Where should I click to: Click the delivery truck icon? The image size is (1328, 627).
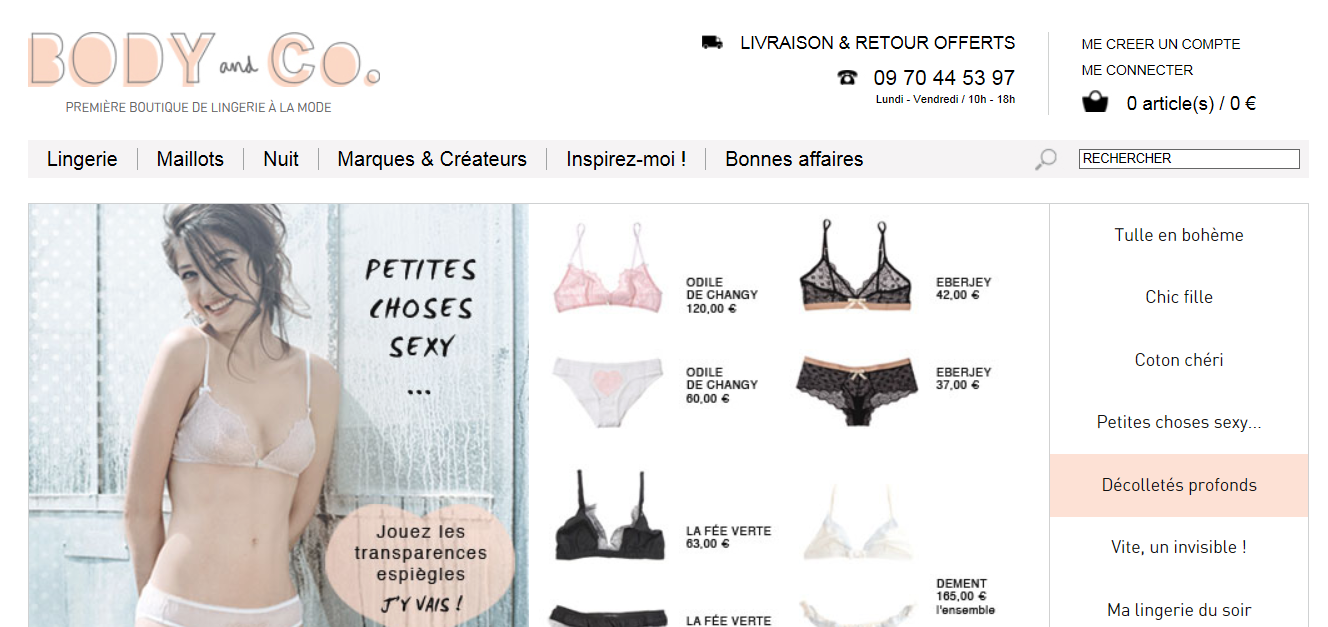(712, 42)
